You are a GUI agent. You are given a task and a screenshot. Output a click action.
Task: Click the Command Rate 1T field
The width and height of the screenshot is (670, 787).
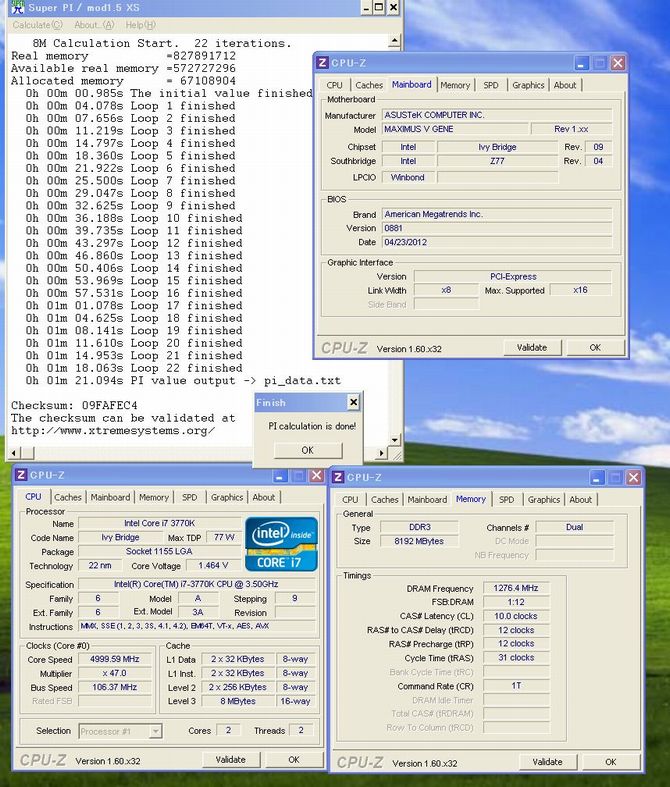click(x=516, y=686)
